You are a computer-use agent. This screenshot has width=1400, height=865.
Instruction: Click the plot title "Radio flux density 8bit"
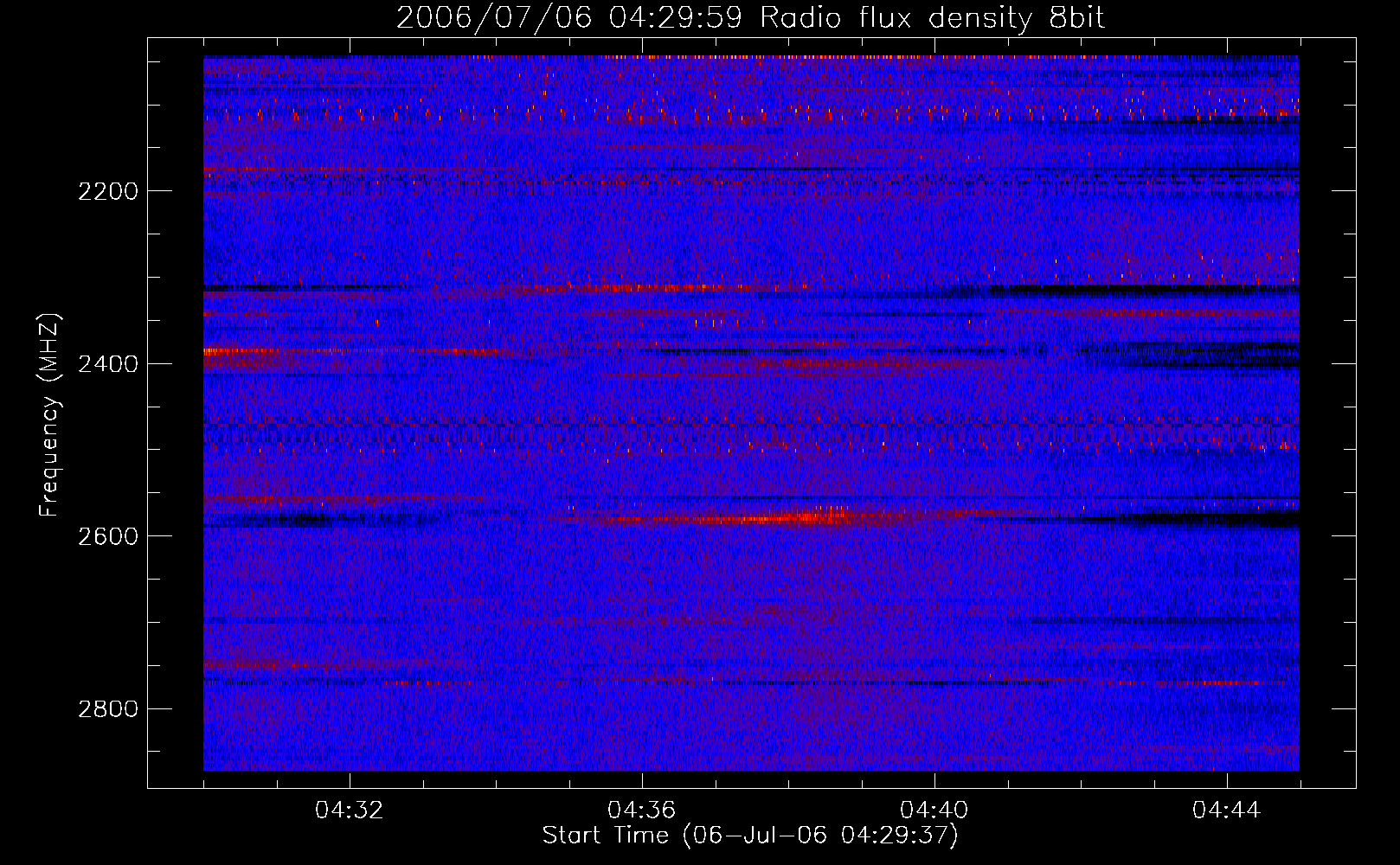point(933,18)
